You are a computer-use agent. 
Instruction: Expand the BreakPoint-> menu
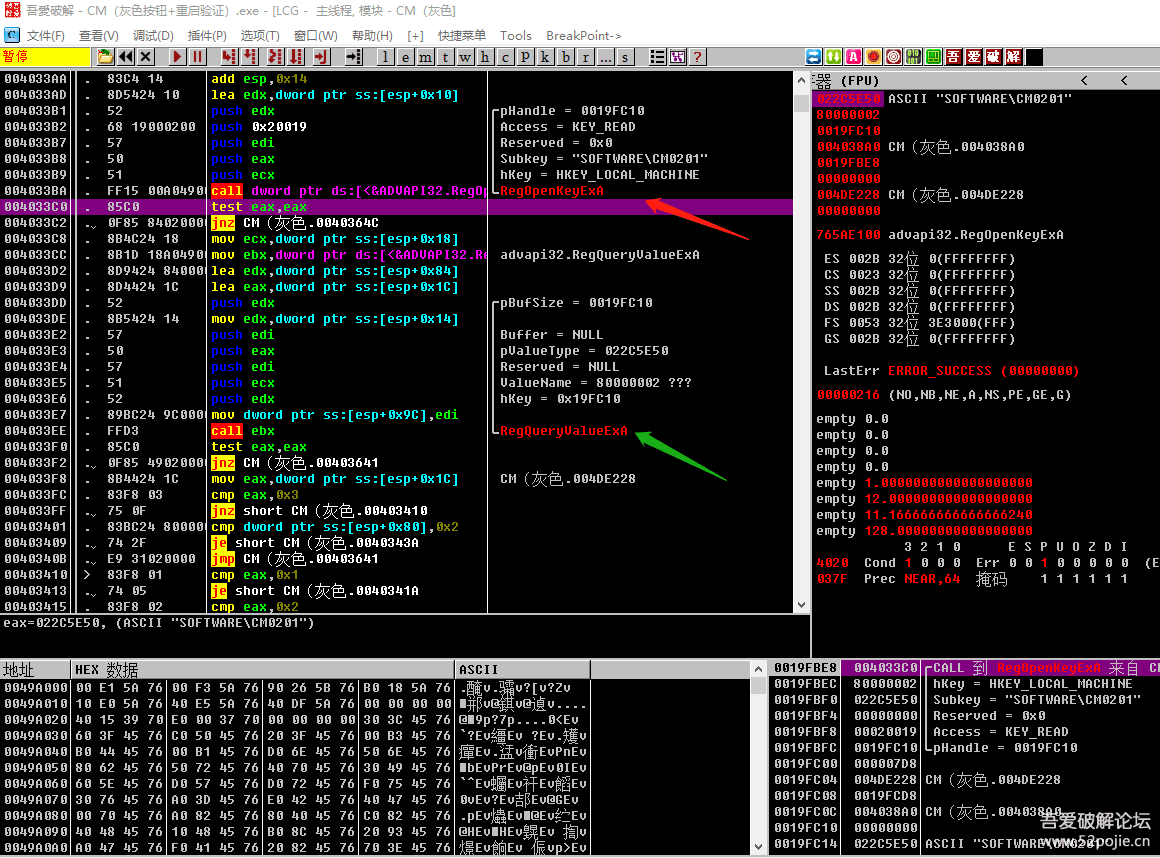coord(583,35)
